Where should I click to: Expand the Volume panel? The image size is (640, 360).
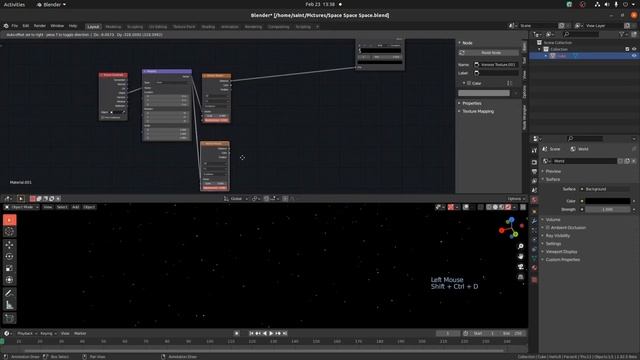(553, 220)
